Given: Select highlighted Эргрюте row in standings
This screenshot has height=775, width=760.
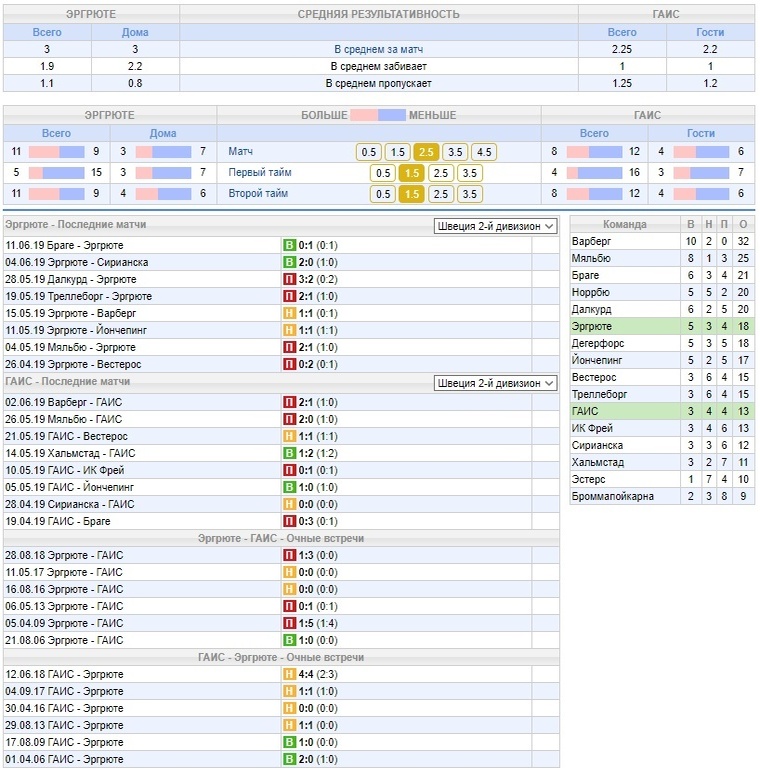Looking at the screenshot, I should (x=662, y=326).
